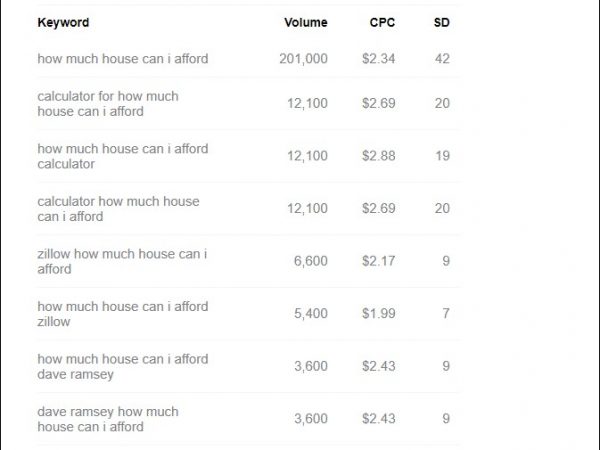Click 'zillow how much house can i afford'
The image size is (600, 450).
(122, 261)
